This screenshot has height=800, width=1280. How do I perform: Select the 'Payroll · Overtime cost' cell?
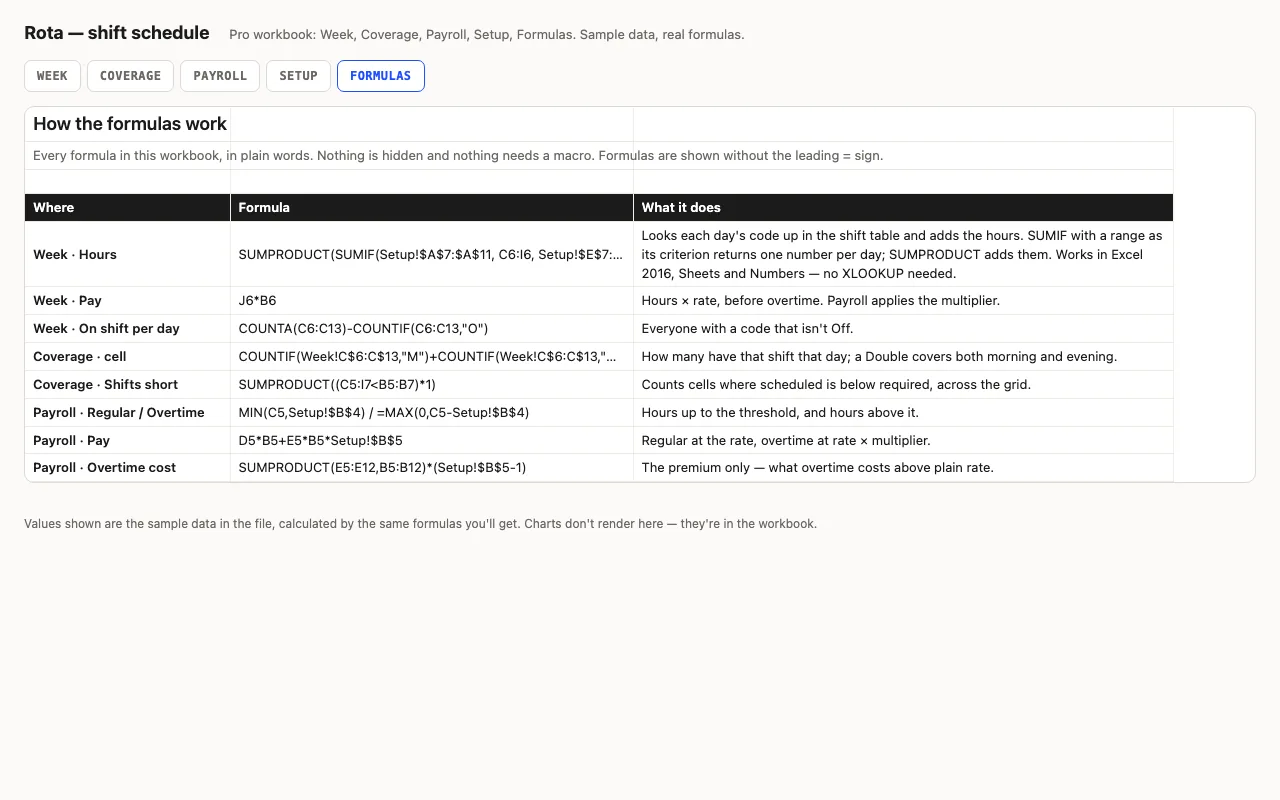coord(128,467)
